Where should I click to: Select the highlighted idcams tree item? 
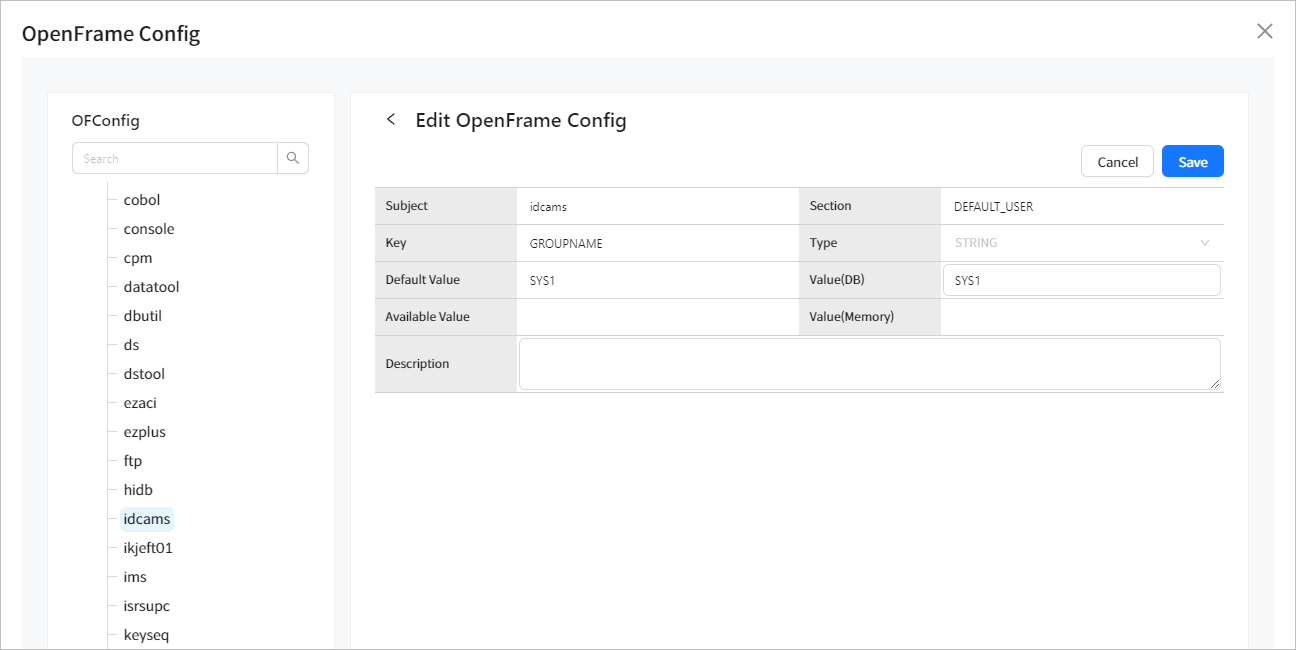[x=147, y=519]
